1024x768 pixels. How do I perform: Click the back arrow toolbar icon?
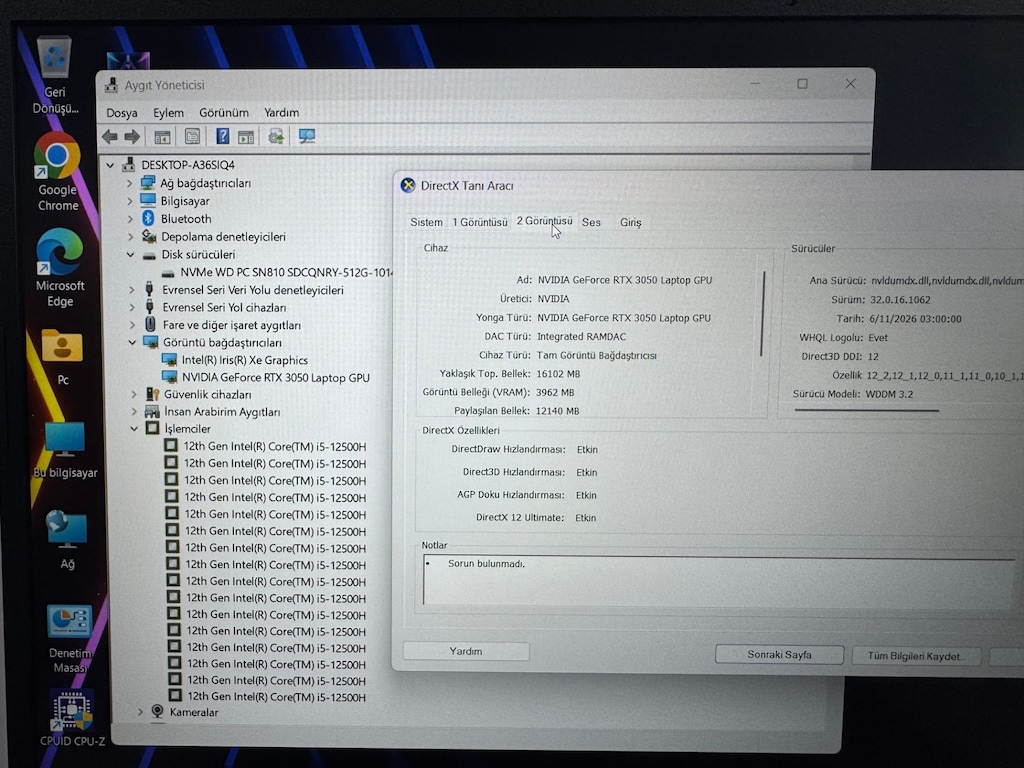tap(110, 136)
